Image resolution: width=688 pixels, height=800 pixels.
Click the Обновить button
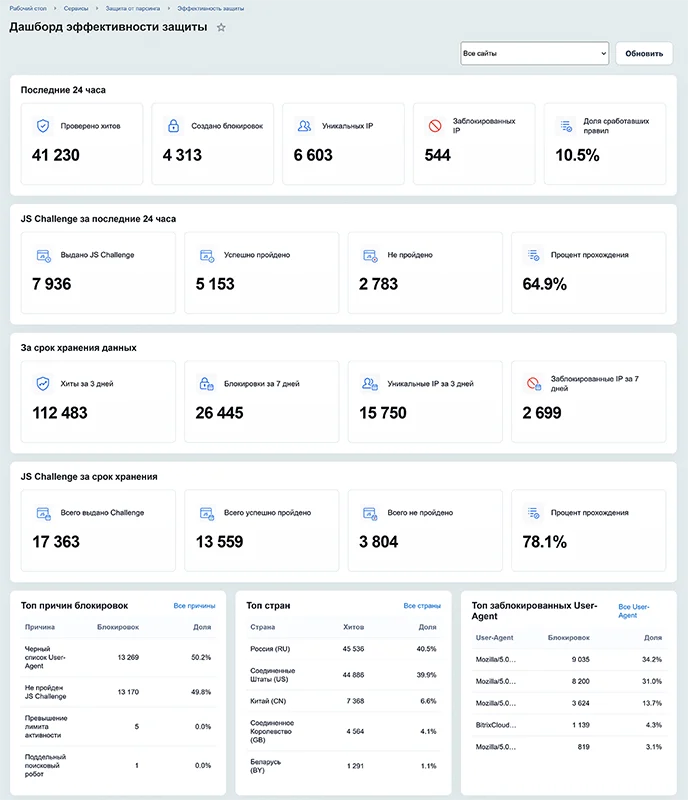(644, 53)
